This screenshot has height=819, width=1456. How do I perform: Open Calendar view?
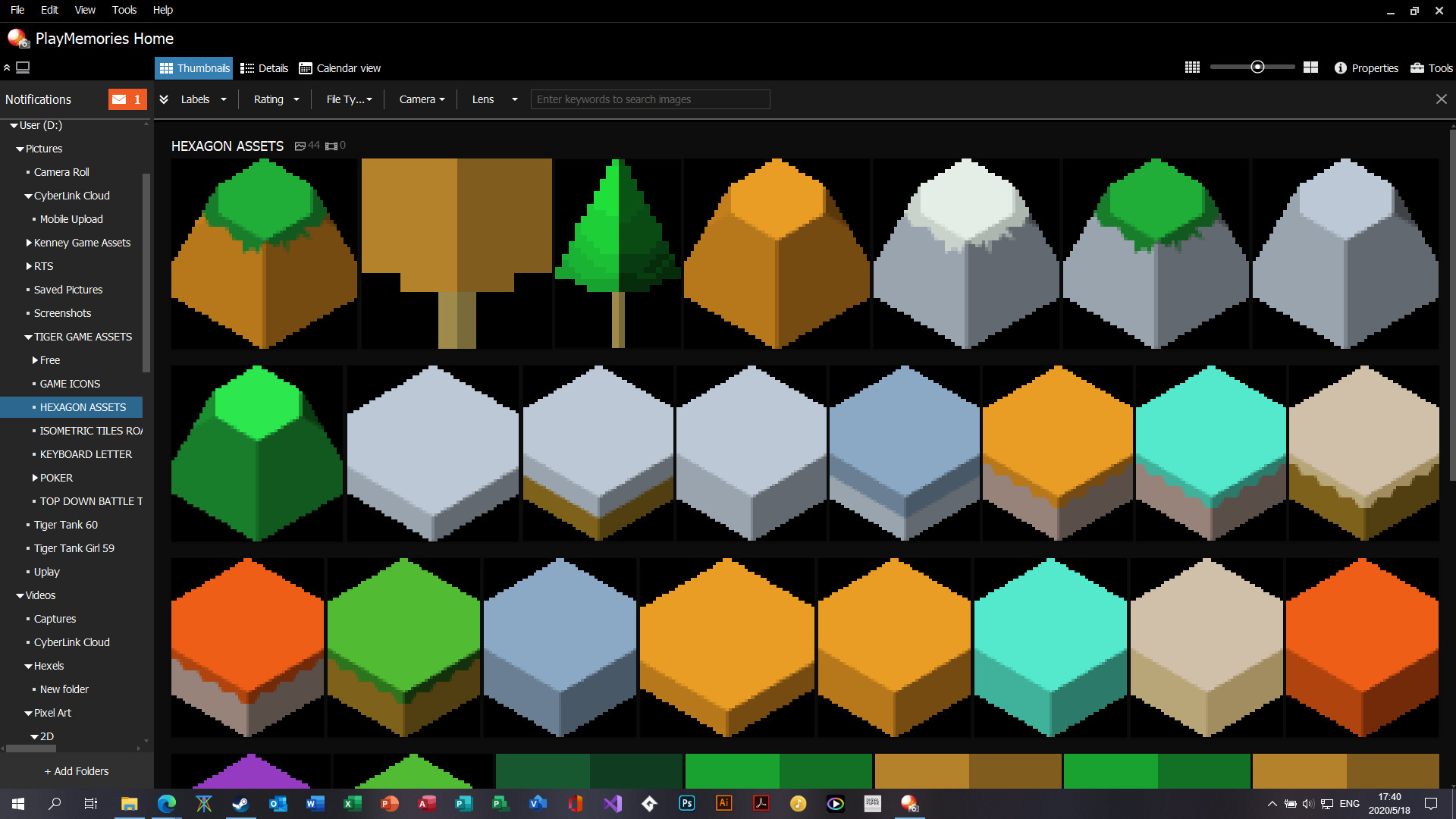339,68
